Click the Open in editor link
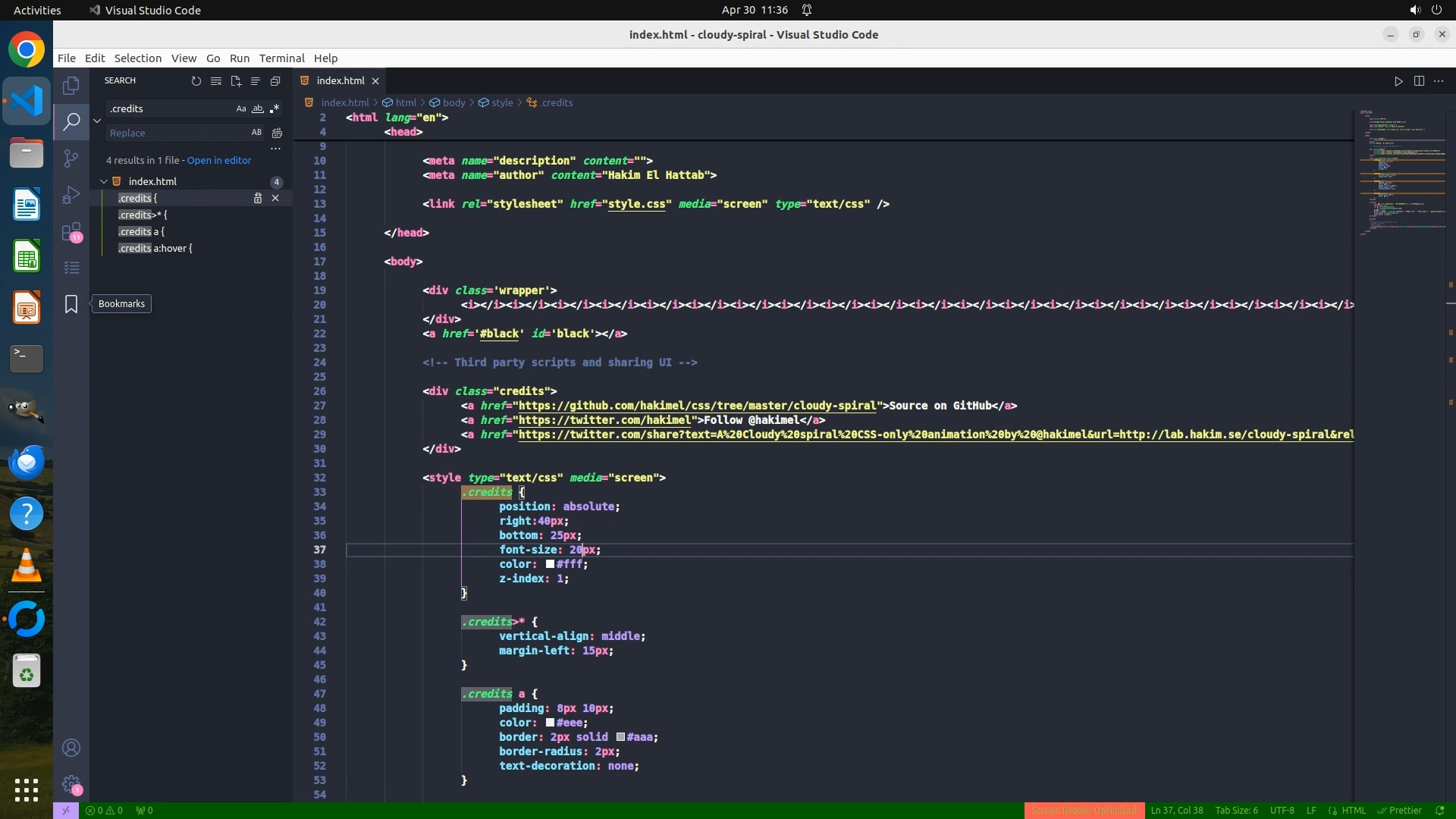This screenshot has width=1456, height=819. tap(219, 160)
